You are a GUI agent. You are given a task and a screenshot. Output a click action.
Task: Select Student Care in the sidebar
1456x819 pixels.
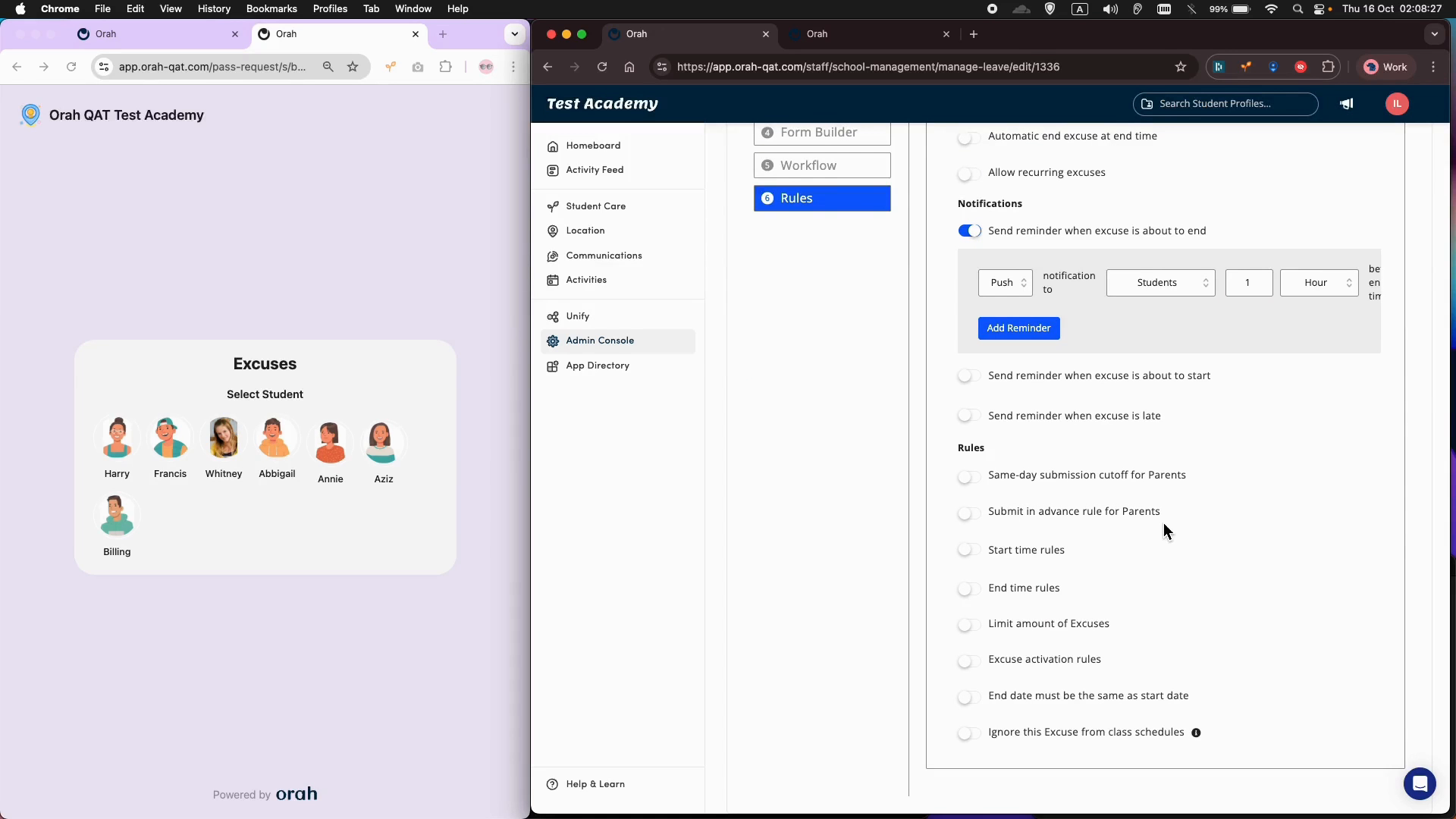pos(595,206)
